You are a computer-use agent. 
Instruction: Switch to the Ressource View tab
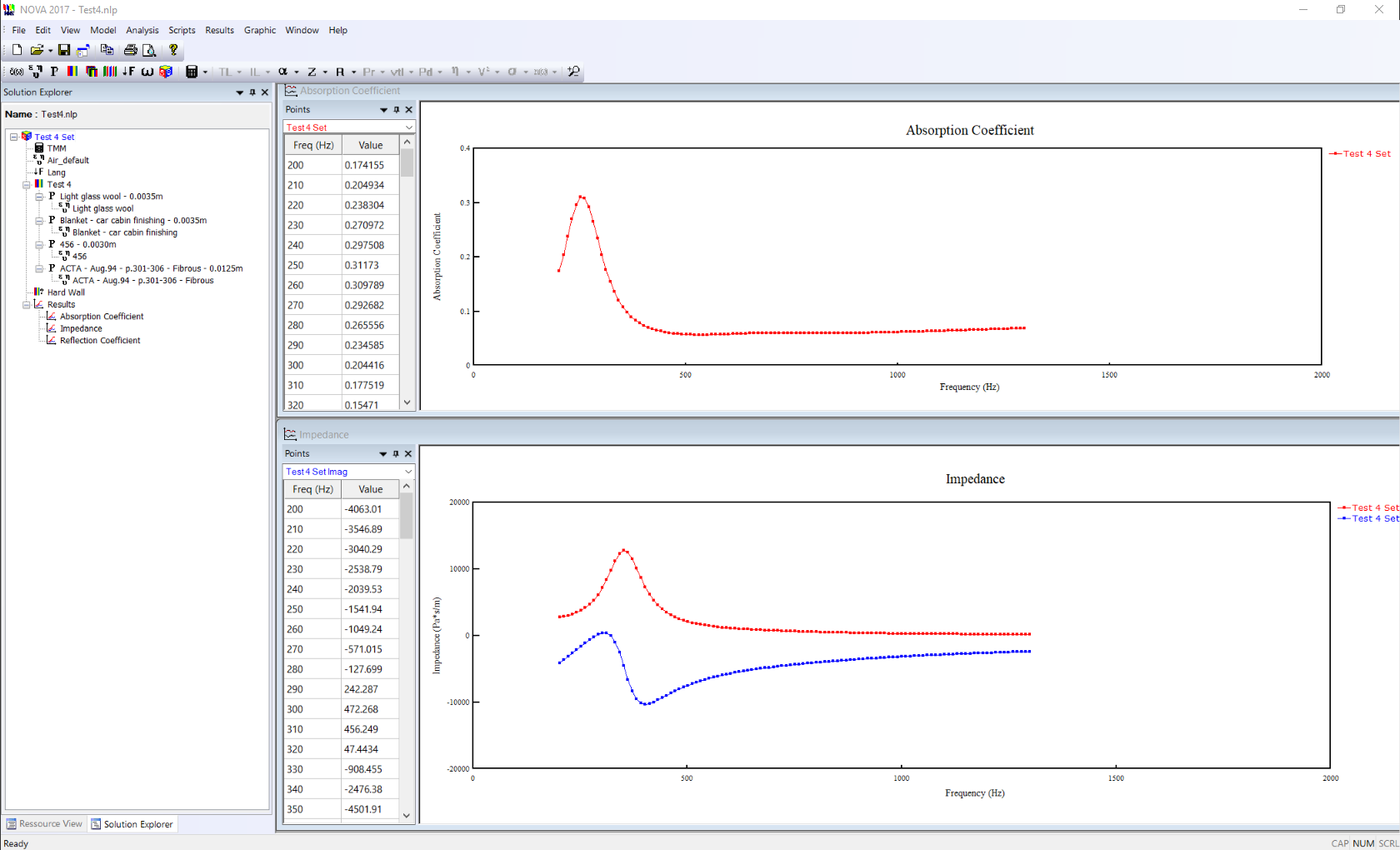[45, 824]
